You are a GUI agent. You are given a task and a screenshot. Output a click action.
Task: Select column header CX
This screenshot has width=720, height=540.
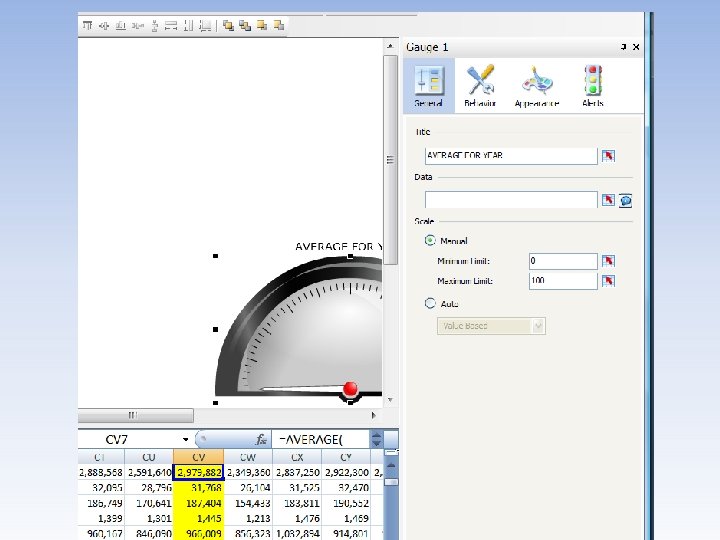[x=297, y=457]
